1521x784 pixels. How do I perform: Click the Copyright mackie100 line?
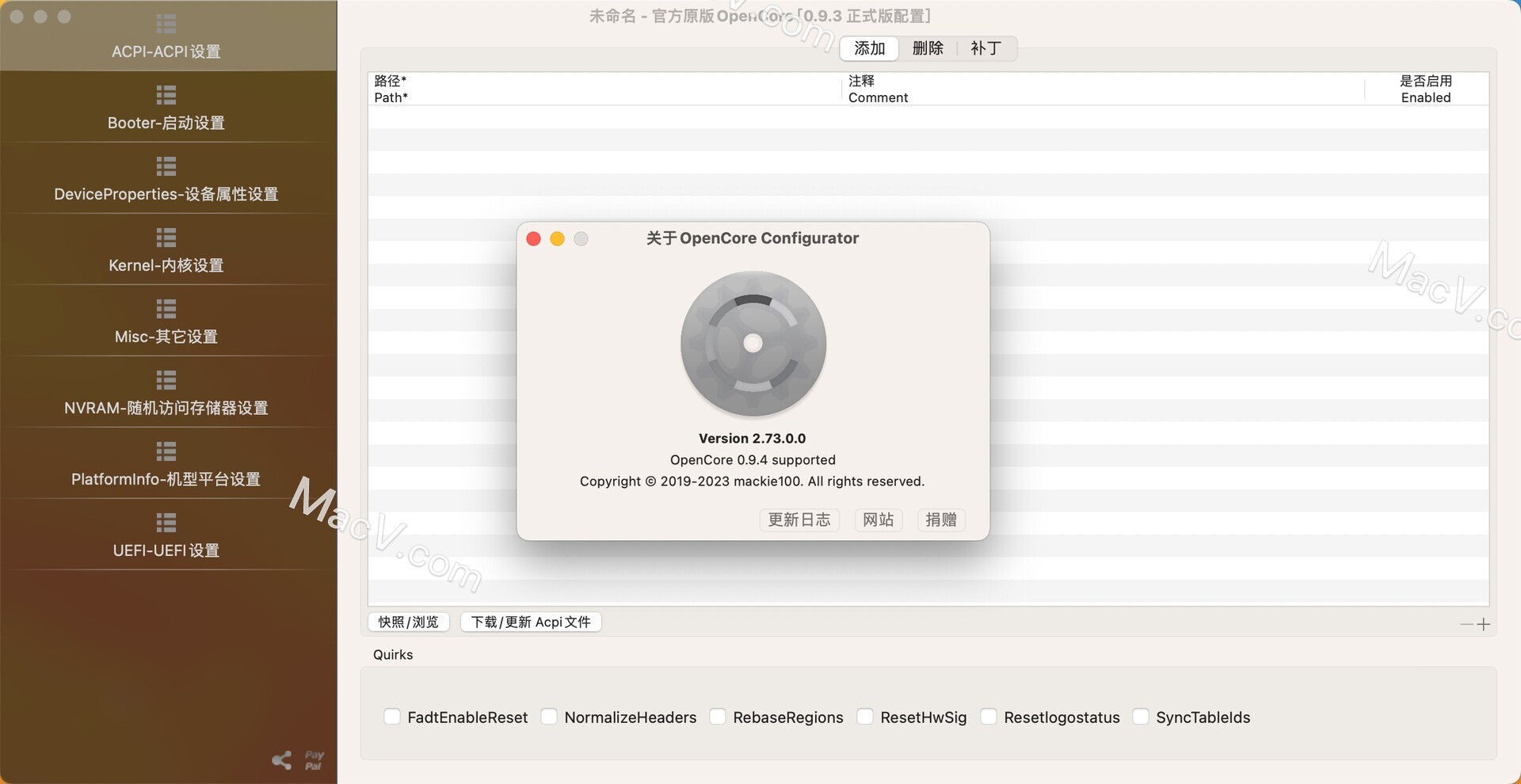753,481
